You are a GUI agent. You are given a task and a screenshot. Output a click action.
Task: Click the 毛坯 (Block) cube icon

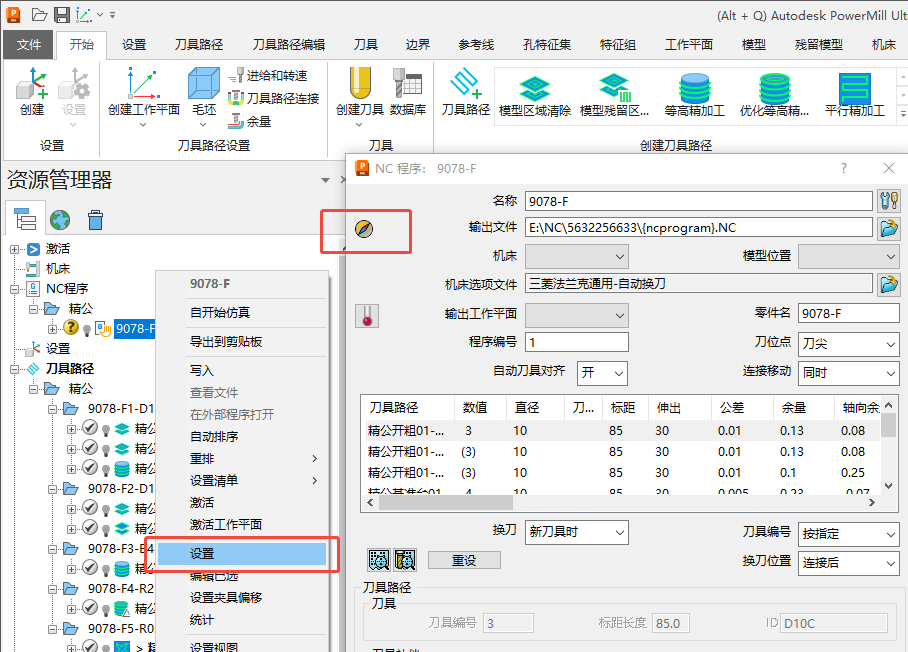pyautogui.click(x=204, y=84)
